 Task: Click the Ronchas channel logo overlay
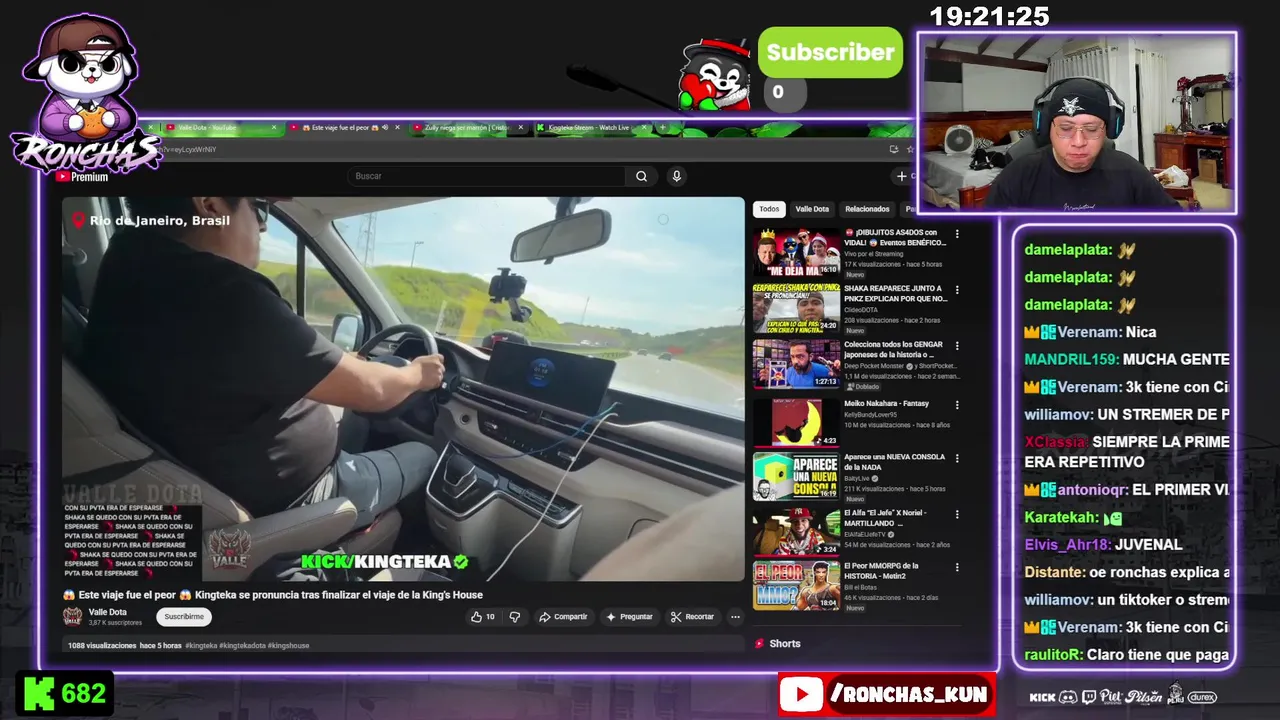pyautogui.click(x=85, y=97)
